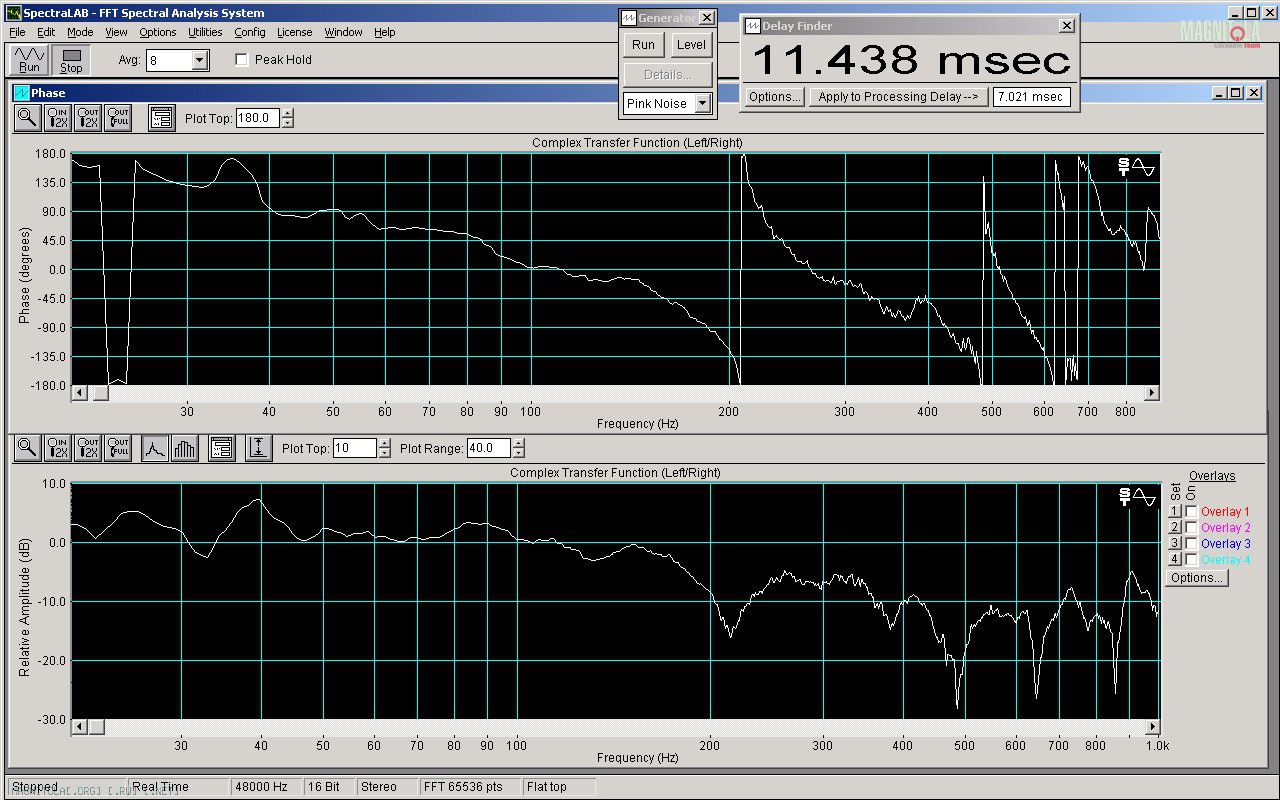Image resolution: width=1280 pixels, height=800 pixels.
Task: Increase Phase Plot Top with spinner up arrow
Action: pos(288,113)
